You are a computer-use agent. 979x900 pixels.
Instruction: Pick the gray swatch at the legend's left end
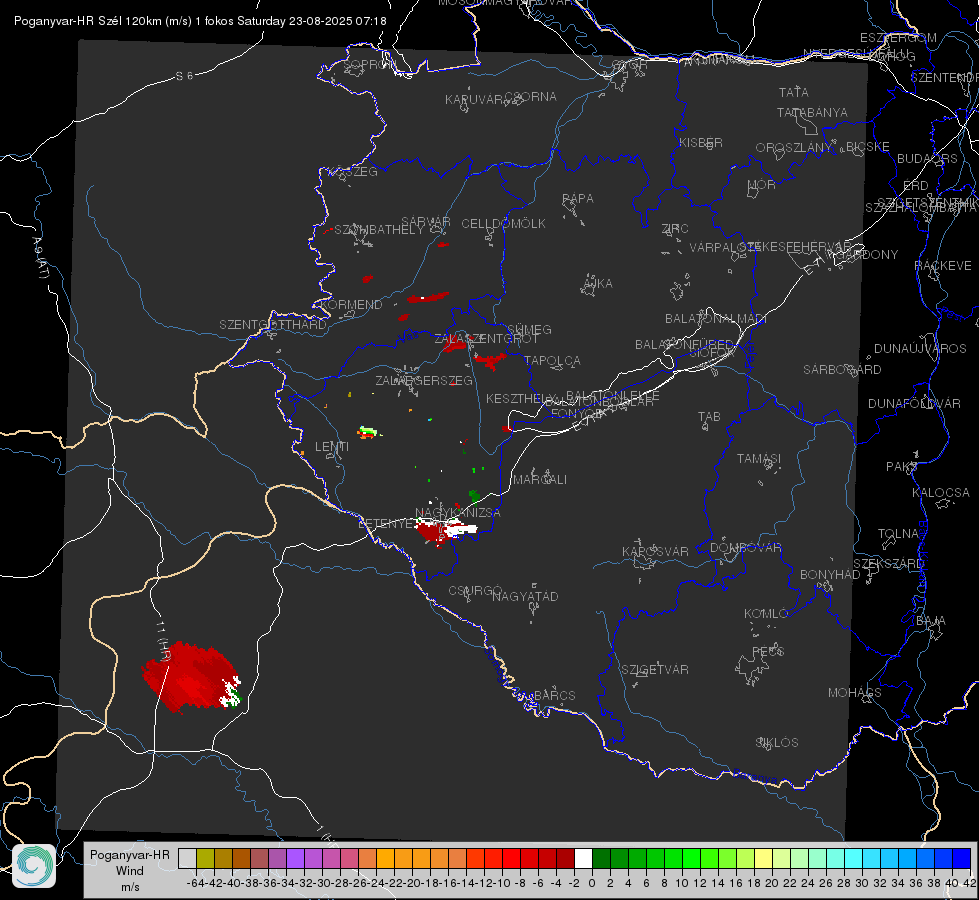pyautogui.click(x=187, y=858)
